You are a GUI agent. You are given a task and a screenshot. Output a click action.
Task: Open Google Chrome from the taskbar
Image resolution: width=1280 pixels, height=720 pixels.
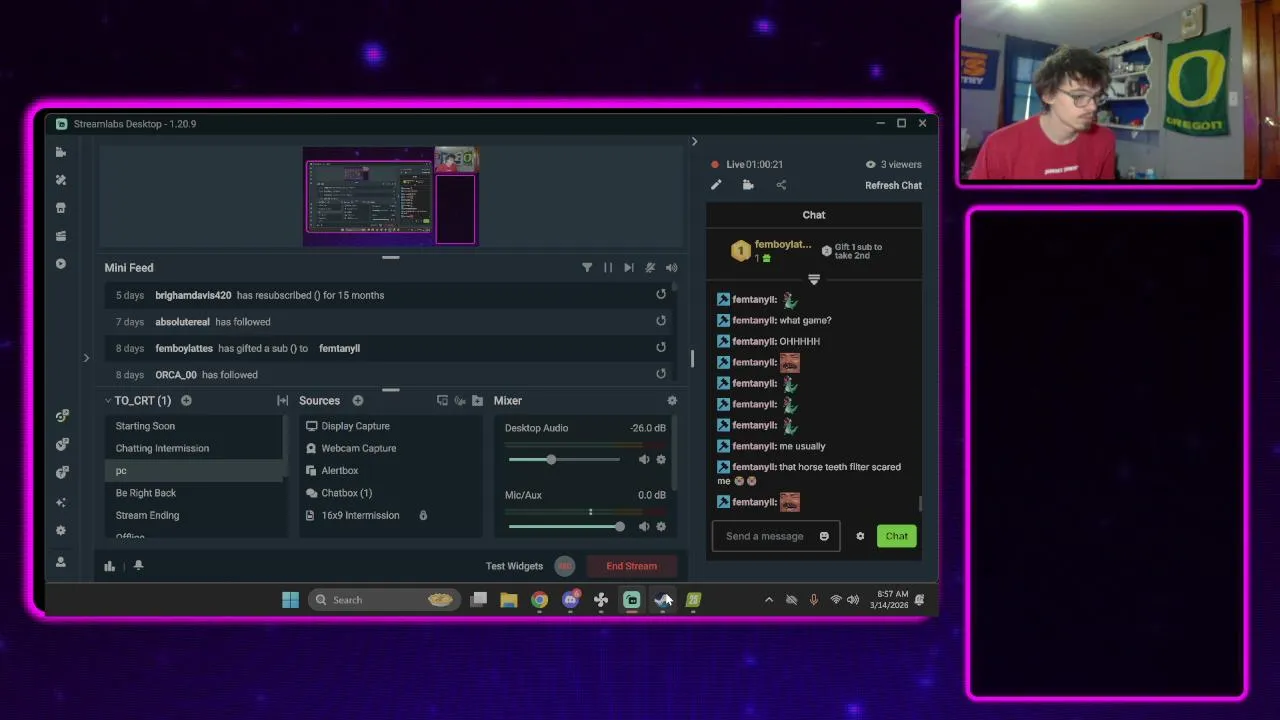(x=539, y=600)
